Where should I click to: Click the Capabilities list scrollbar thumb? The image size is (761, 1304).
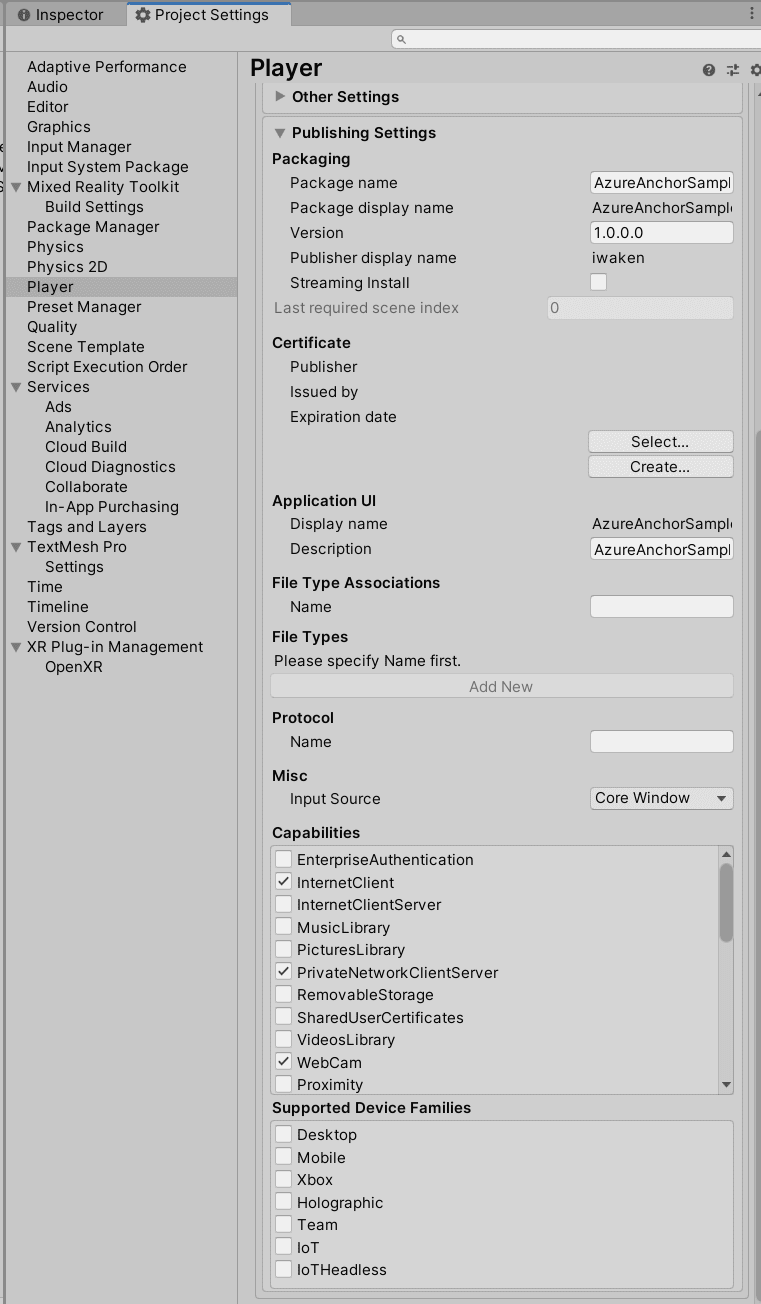[x=726, y=903]
